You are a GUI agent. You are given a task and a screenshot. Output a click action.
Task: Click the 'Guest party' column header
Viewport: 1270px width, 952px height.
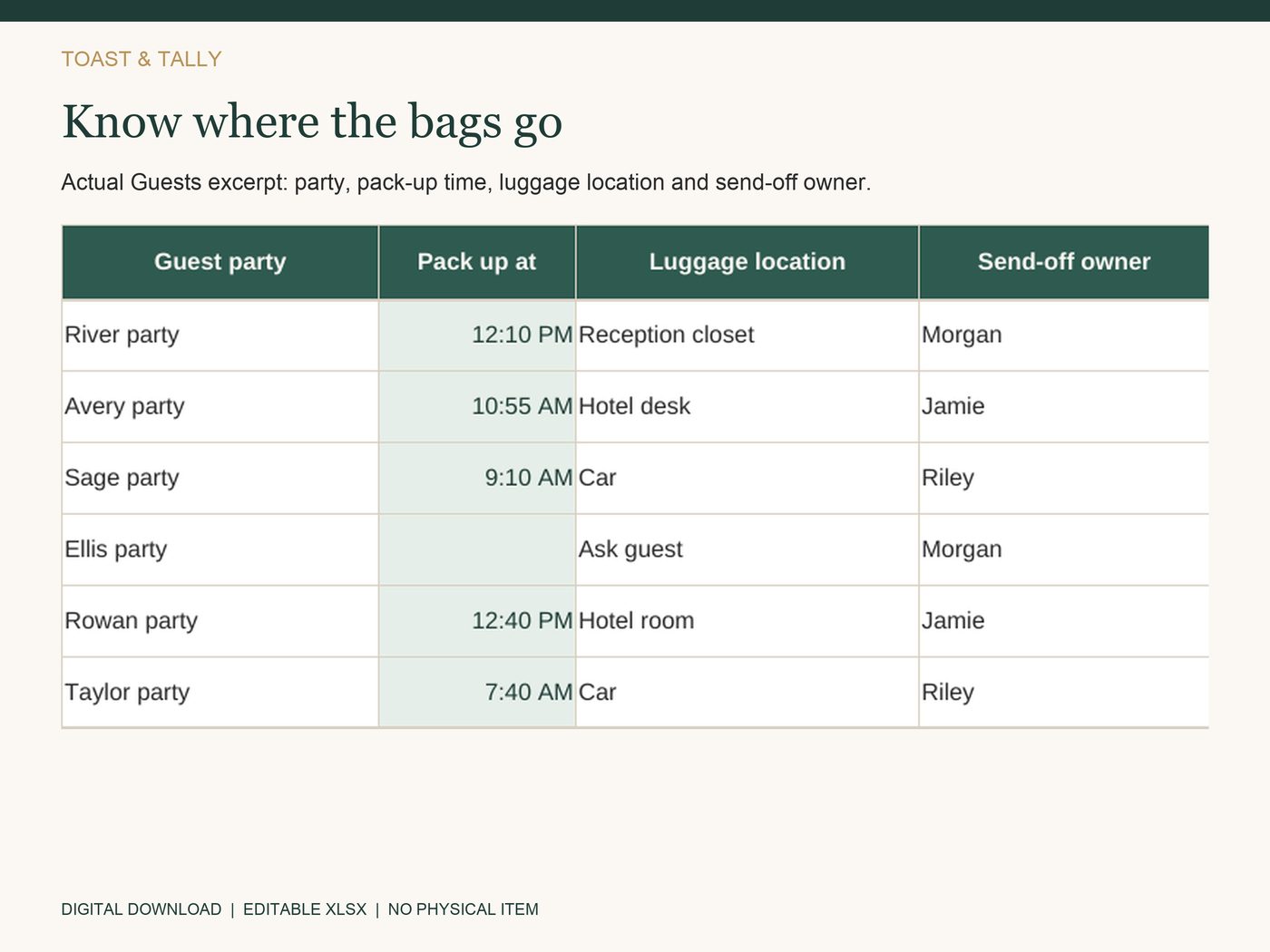pyautogui.click(x=220, y=262)
